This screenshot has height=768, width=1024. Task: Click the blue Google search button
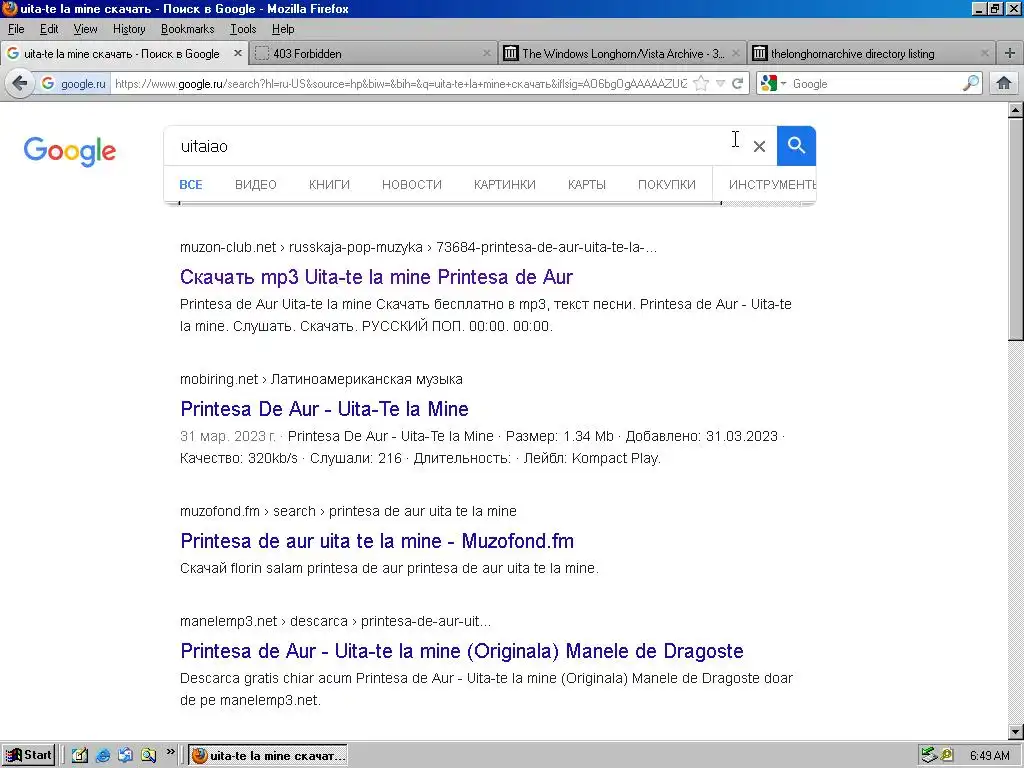pos(796,146)
